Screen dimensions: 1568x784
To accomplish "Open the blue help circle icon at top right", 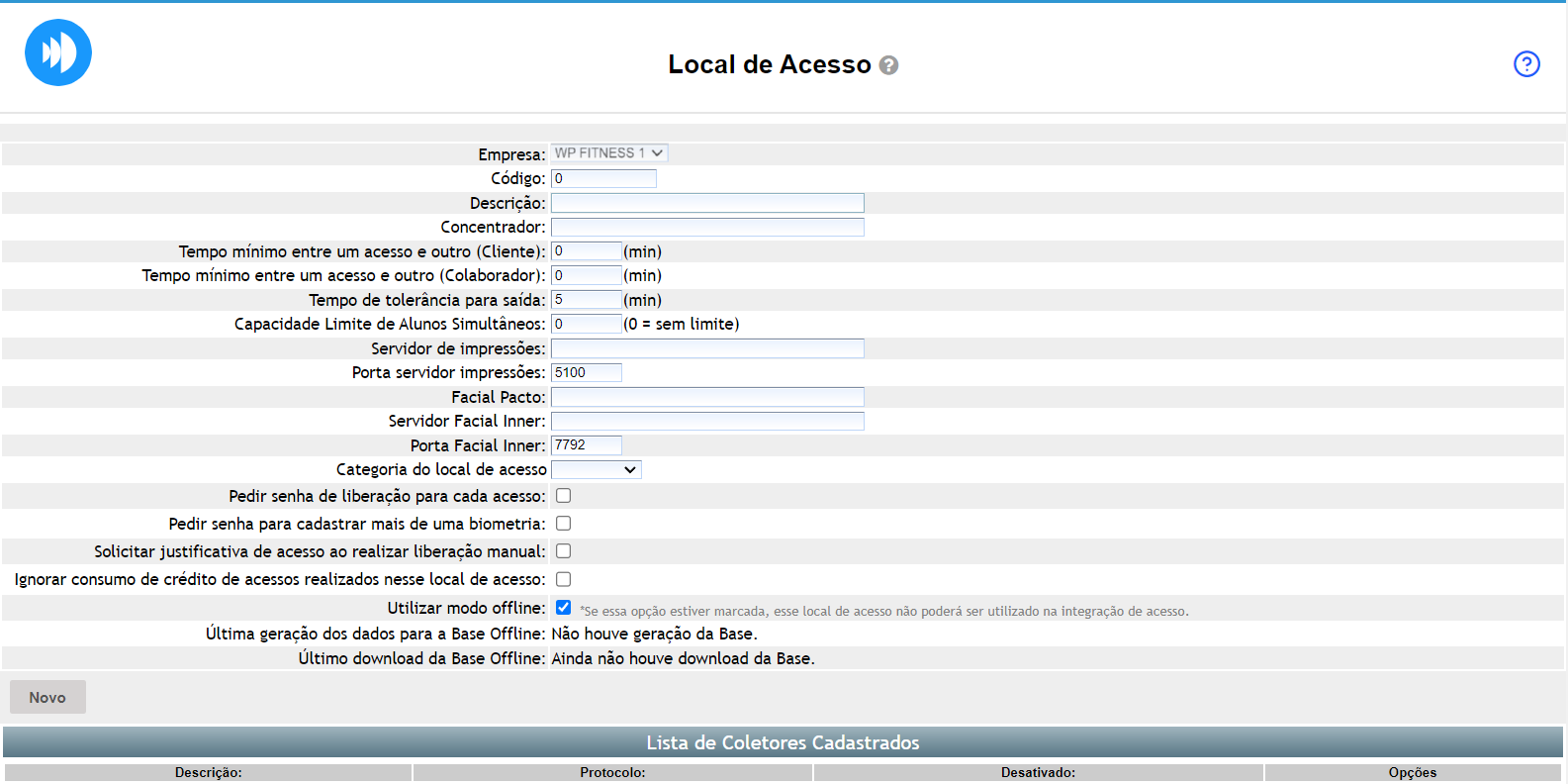I will pyautogui.click(x=1526, y=64).
